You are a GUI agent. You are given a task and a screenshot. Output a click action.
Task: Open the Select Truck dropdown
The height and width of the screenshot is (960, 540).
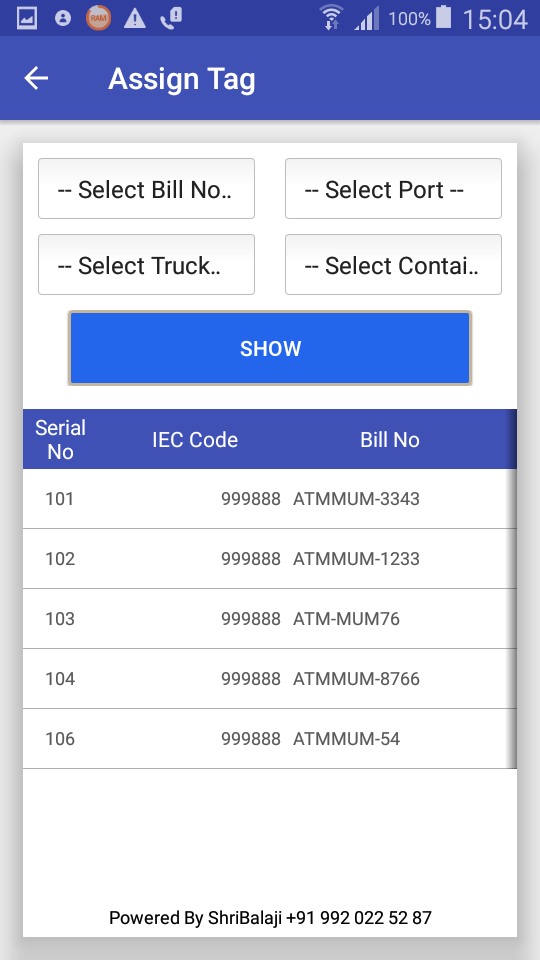point(146,264)
